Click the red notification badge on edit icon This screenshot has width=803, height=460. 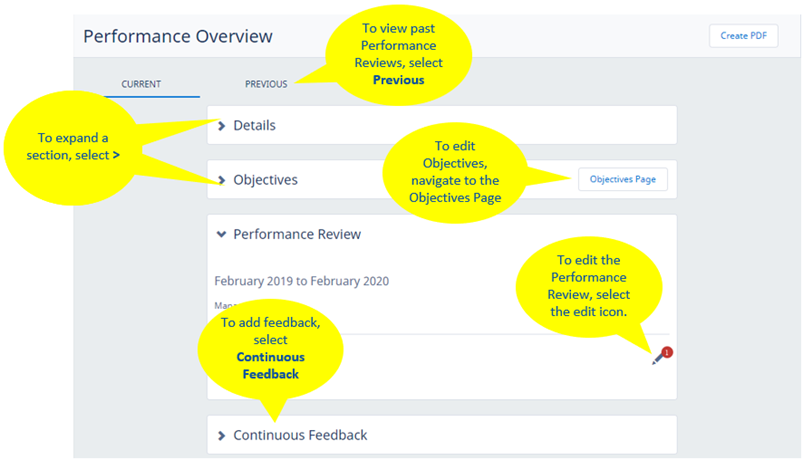(x=666, y=352)
